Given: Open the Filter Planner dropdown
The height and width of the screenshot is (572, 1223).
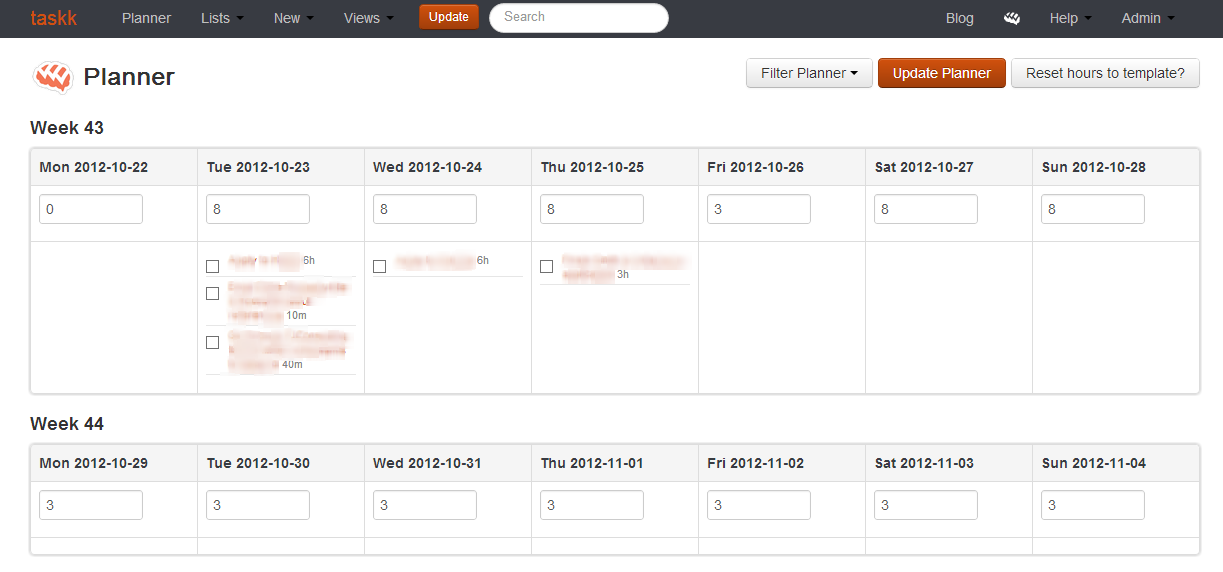Looking at the screenshot, I should 809,73.
